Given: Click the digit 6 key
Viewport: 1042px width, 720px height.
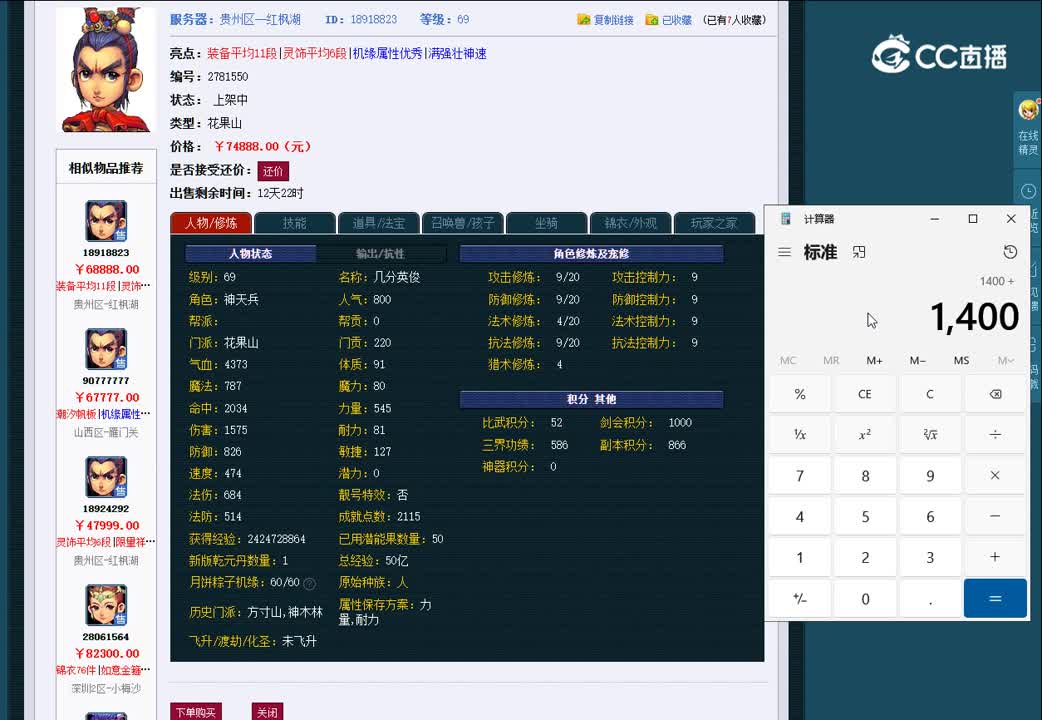Looking at the screenshot, I should [930, 517].
